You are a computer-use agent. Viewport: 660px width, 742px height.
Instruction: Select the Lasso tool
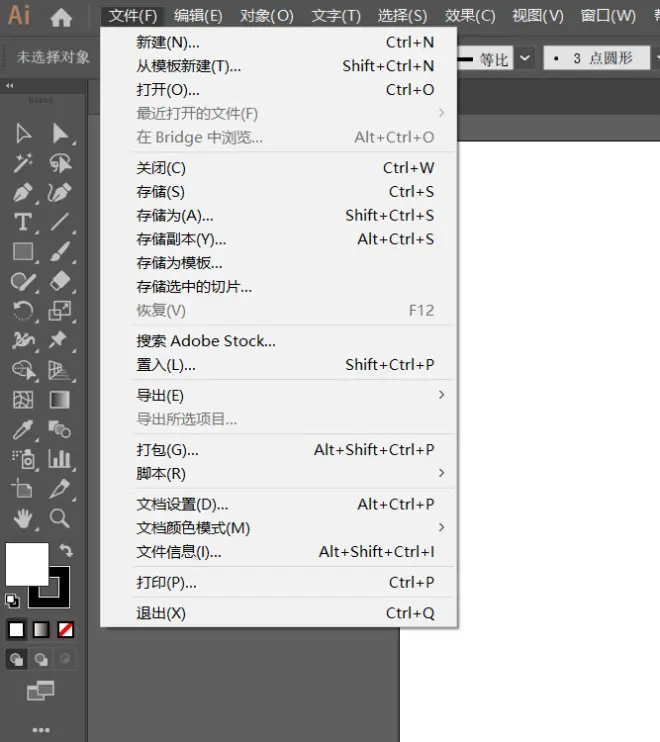coord(60,163)
